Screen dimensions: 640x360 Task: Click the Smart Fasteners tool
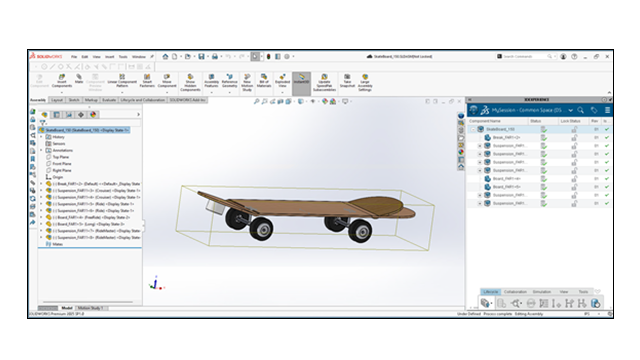(x=147, y=81)
